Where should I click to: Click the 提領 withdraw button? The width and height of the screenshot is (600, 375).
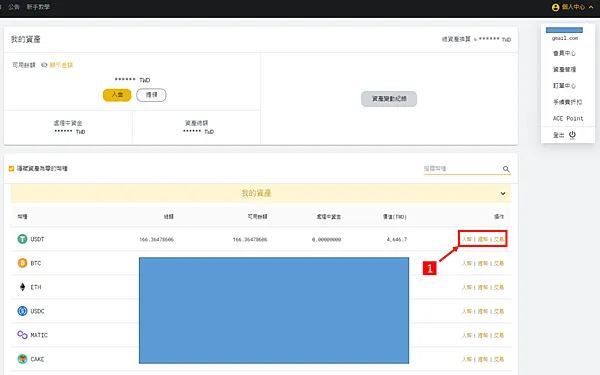pyautogui.click(x=151, y=95)
